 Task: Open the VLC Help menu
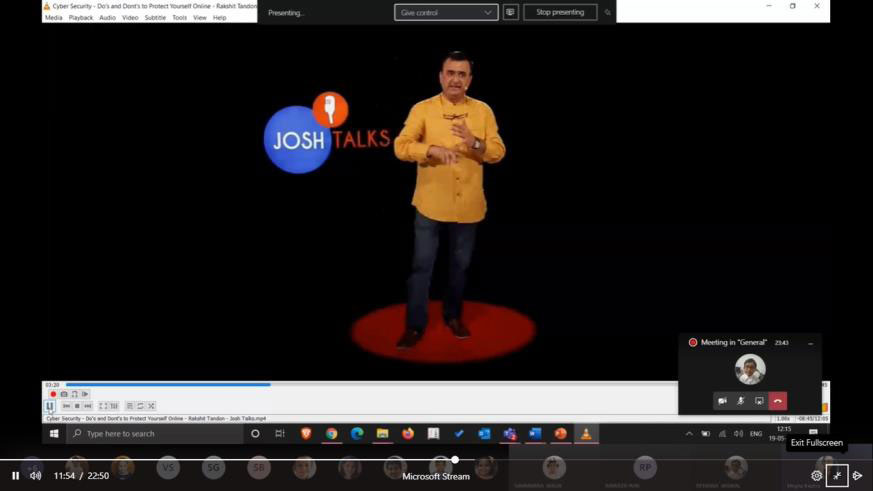pyautogui.click(x=220, y=18)
